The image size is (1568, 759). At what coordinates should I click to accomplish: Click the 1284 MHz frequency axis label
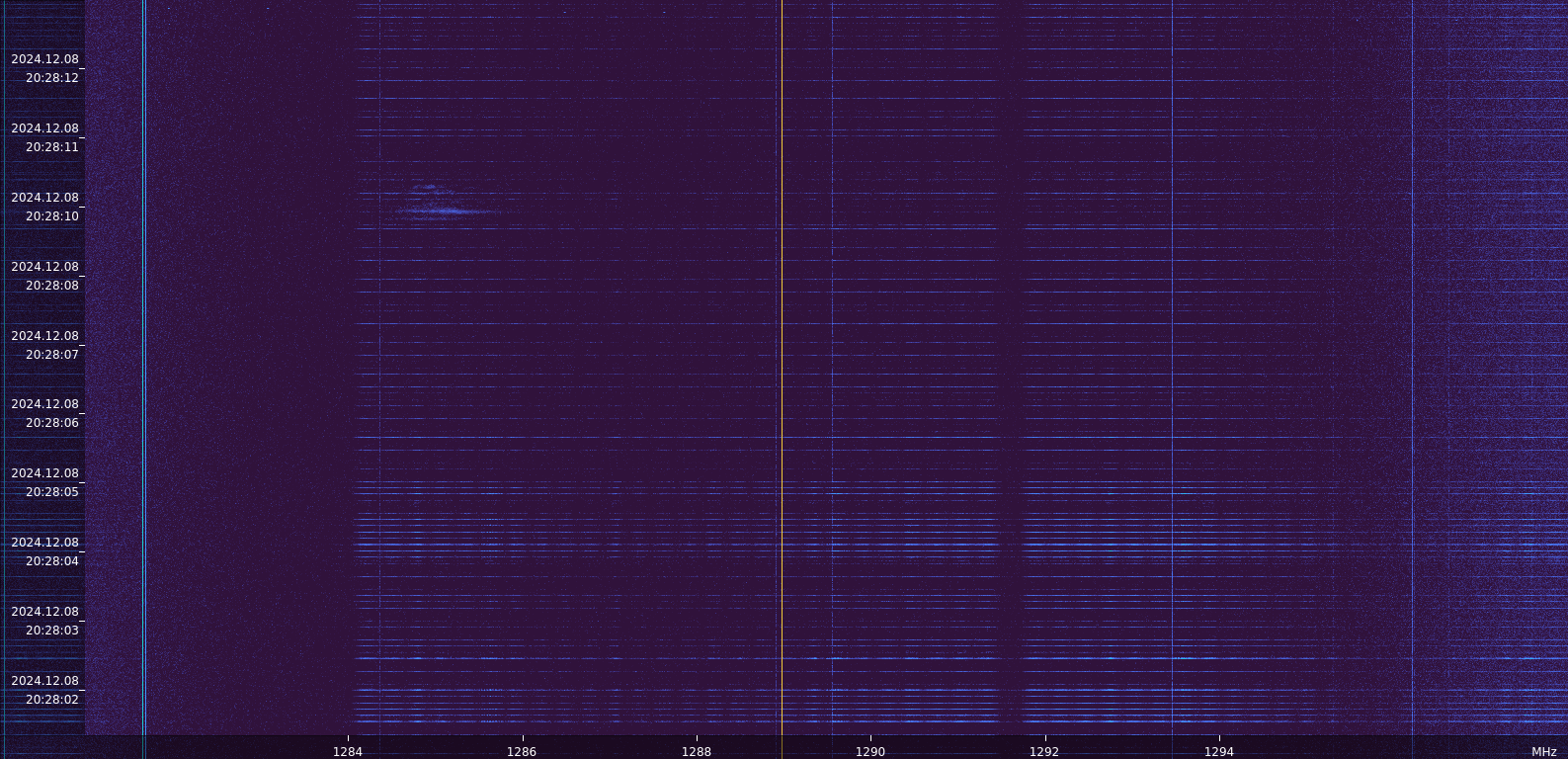(x=348, y=751)
